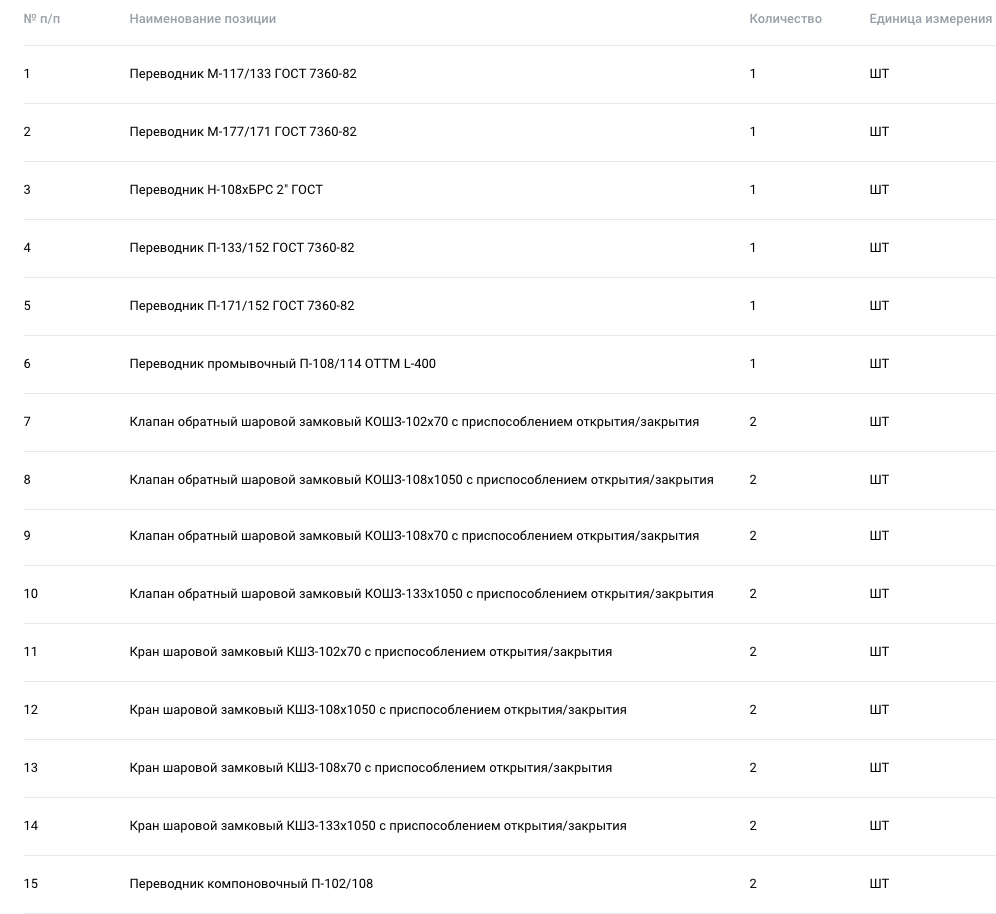Select valve item name КОШЗ-108х1050
The width and height of the screenshot is (996, 914).
(x=422, y=480)
